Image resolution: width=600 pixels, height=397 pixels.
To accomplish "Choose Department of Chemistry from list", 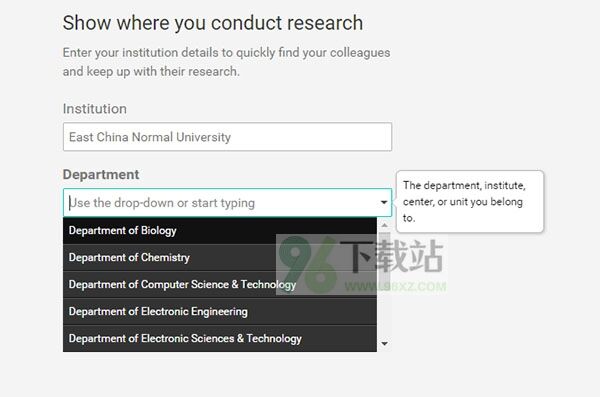I will click(x=220, y=258).
